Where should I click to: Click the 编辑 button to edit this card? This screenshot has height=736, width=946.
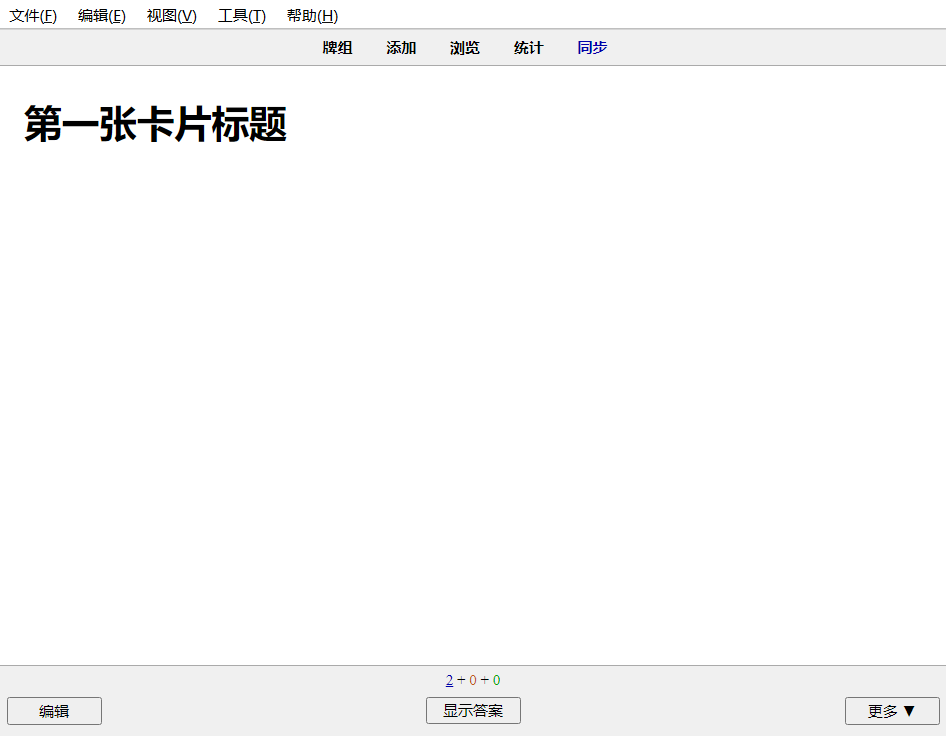(x=54, y=710)
